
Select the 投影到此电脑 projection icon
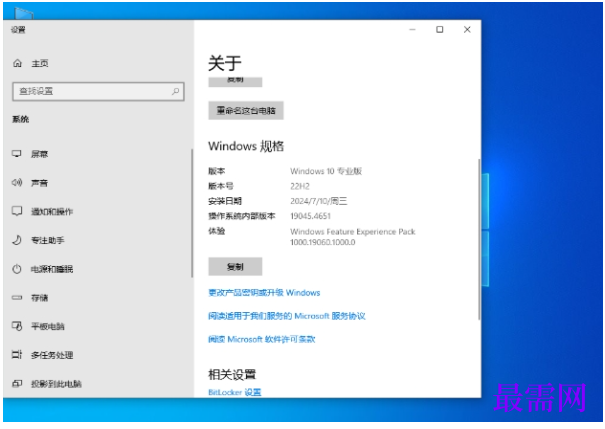point(17,383)
